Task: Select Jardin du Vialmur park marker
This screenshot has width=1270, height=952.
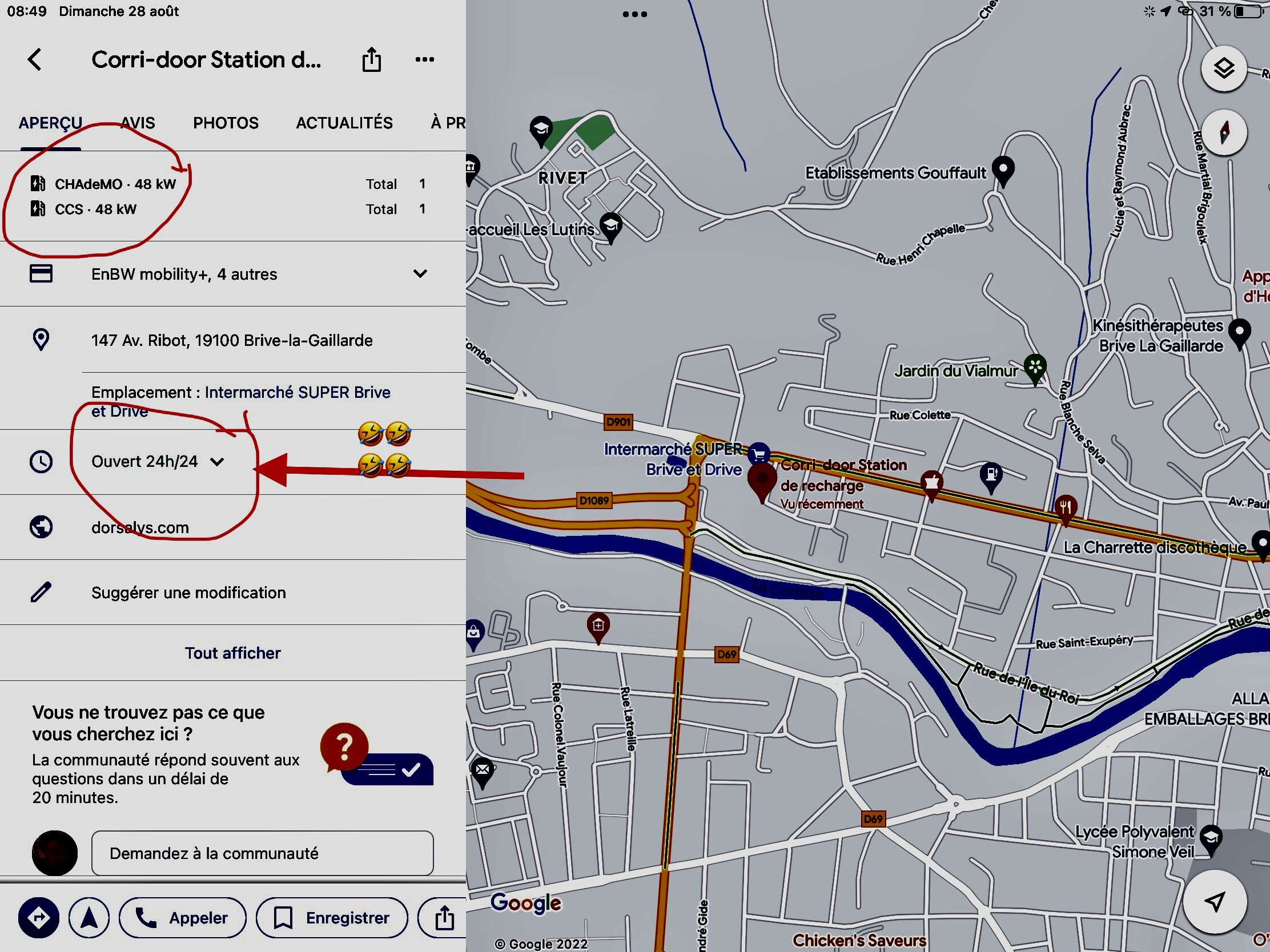Action: click(1035, 367)
